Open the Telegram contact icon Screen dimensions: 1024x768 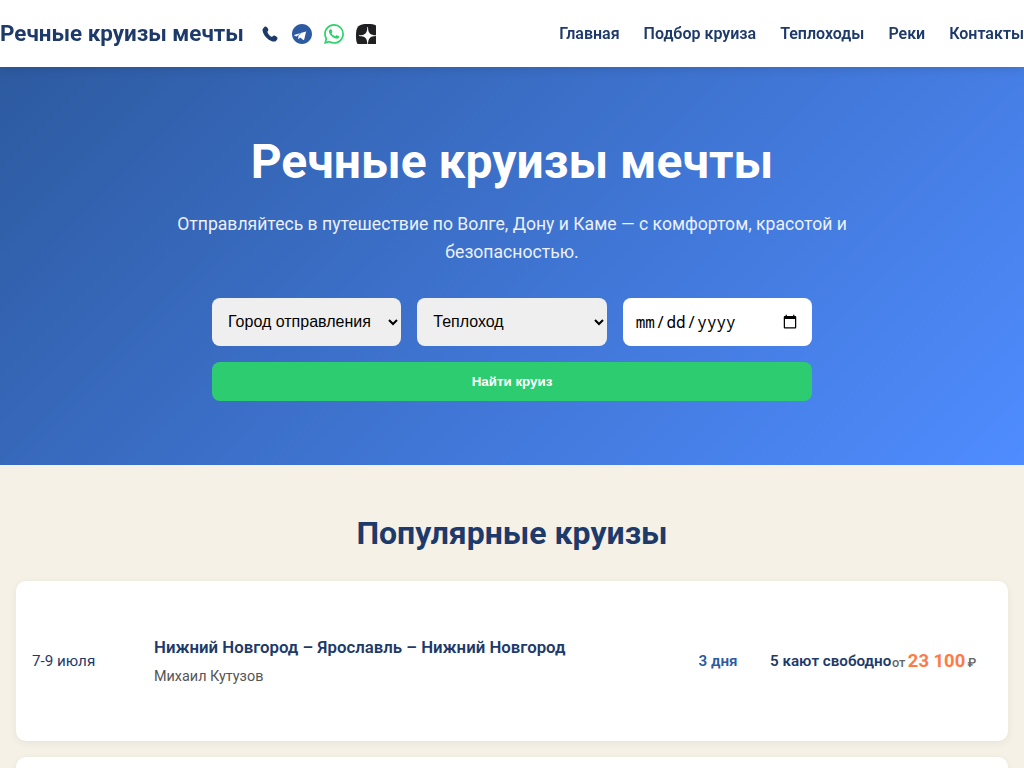(x=301, y=33)
